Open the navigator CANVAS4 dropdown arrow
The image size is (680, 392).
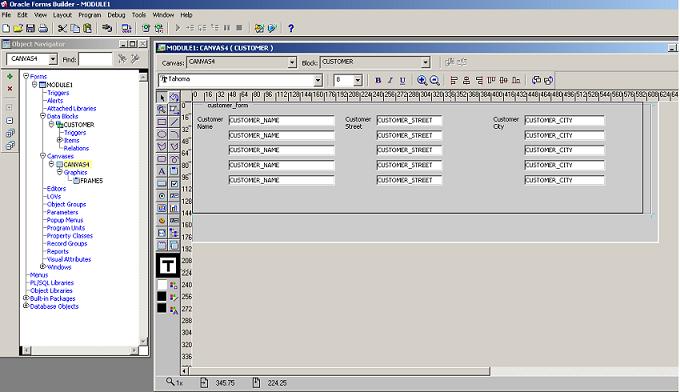click(53, 59)
